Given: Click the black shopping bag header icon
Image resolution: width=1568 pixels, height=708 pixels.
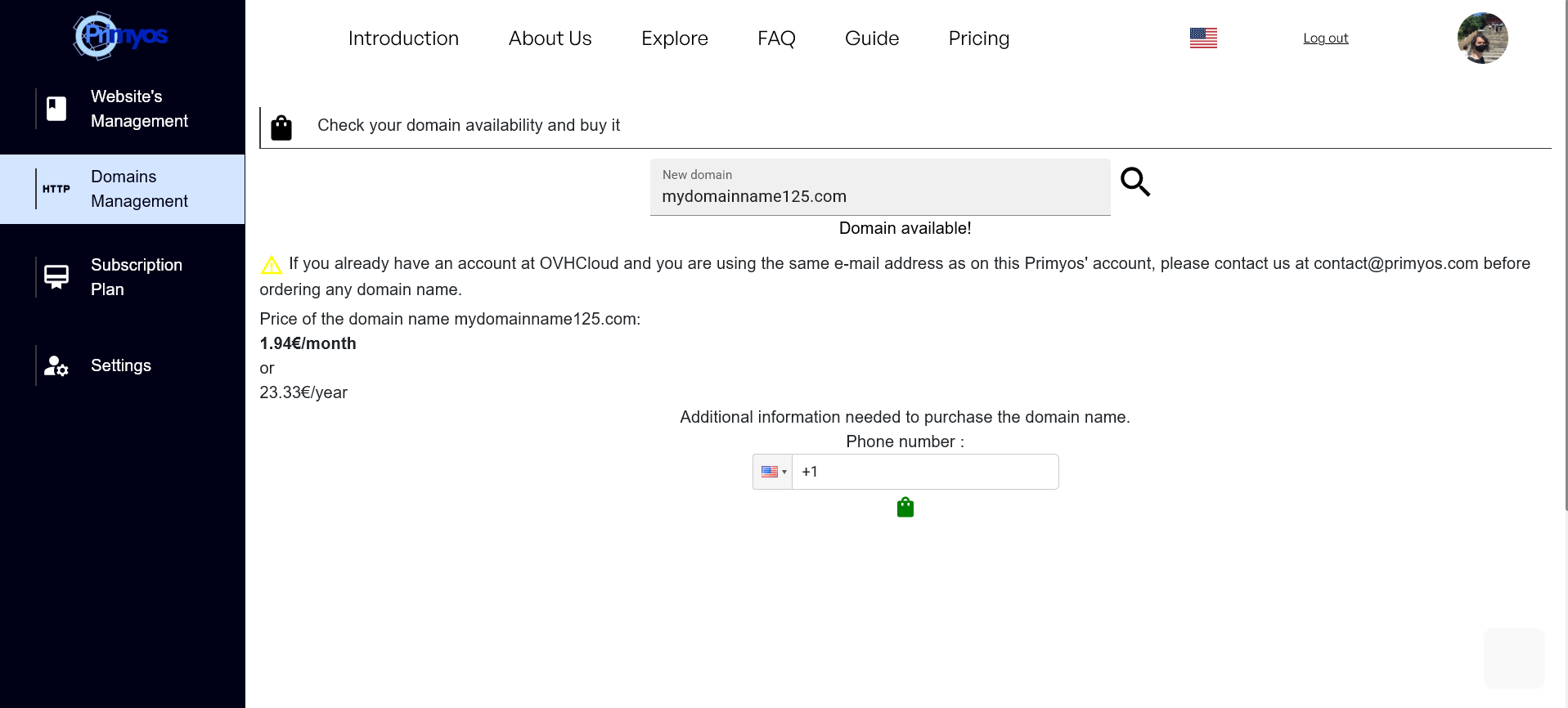Looking at the screenshot, I should click(281, 128).
